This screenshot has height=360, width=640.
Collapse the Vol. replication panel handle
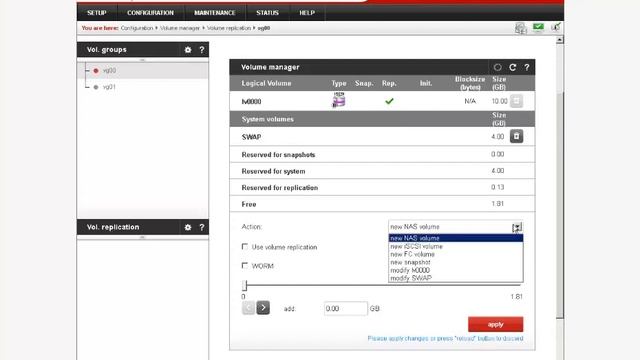click(142, 237)
